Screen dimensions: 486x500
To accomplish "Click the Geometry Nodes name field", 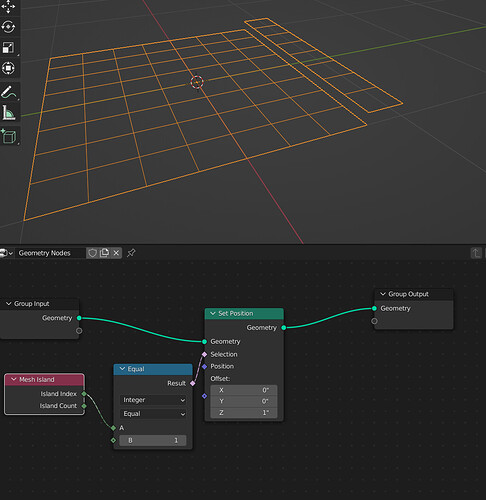I will point(51,253).
